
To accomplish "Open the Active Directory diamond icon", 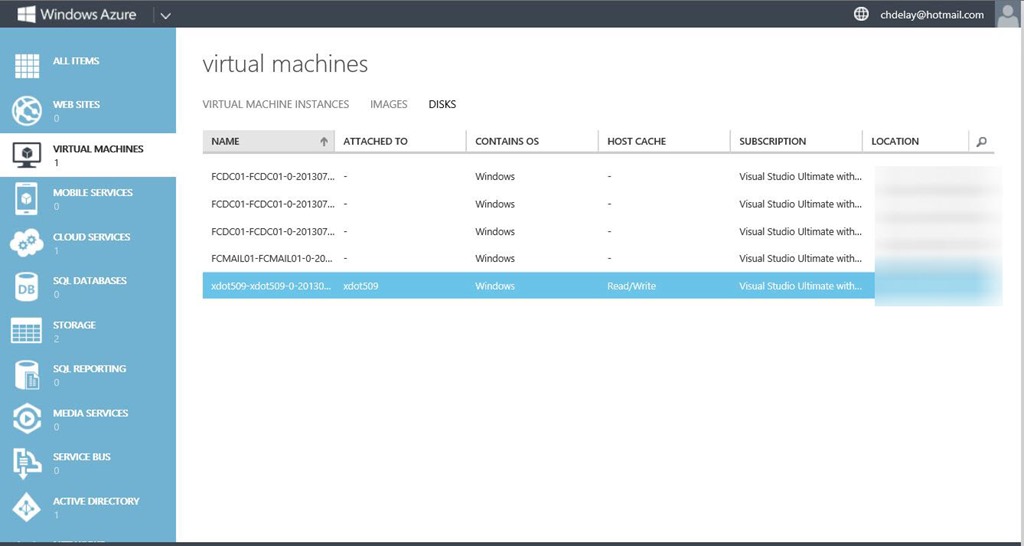I will click(x=27, y=507).
